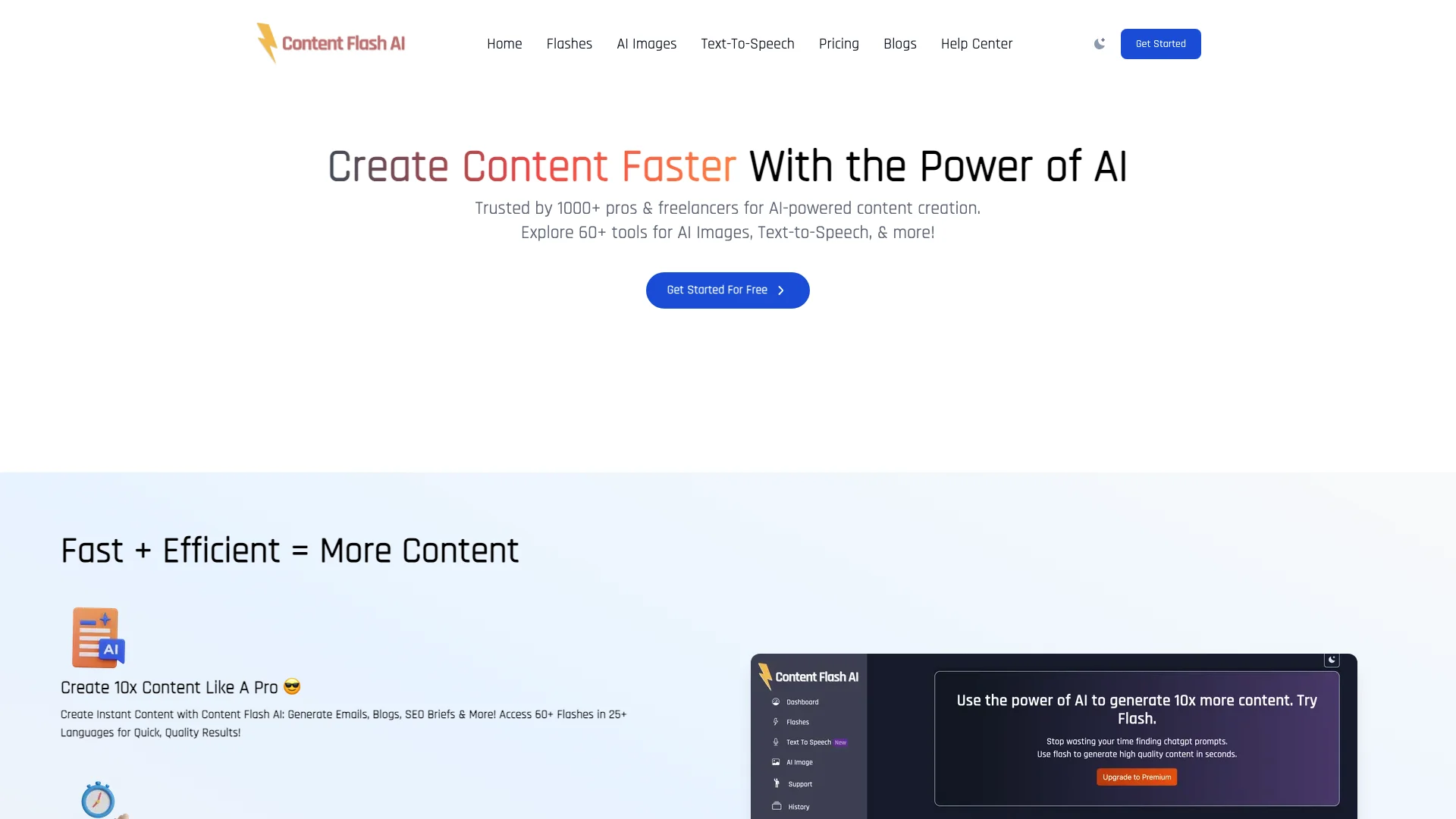The image size is (1456, 819).
Task: Click the Content Flash AI logo icon
Action: pos(266,43)
